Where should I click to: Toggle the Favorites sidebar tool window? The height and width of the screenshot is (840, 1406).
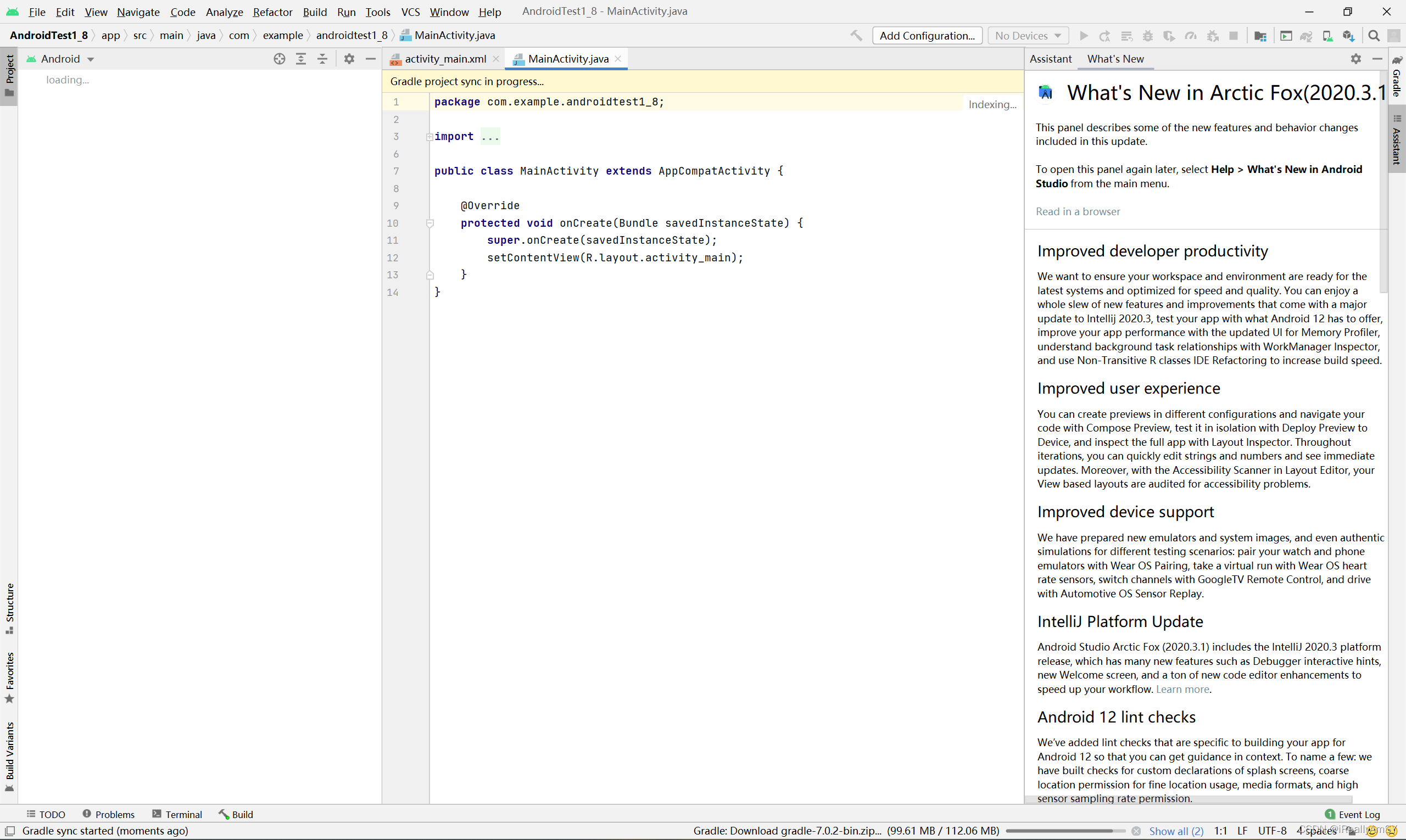(9, 677)
